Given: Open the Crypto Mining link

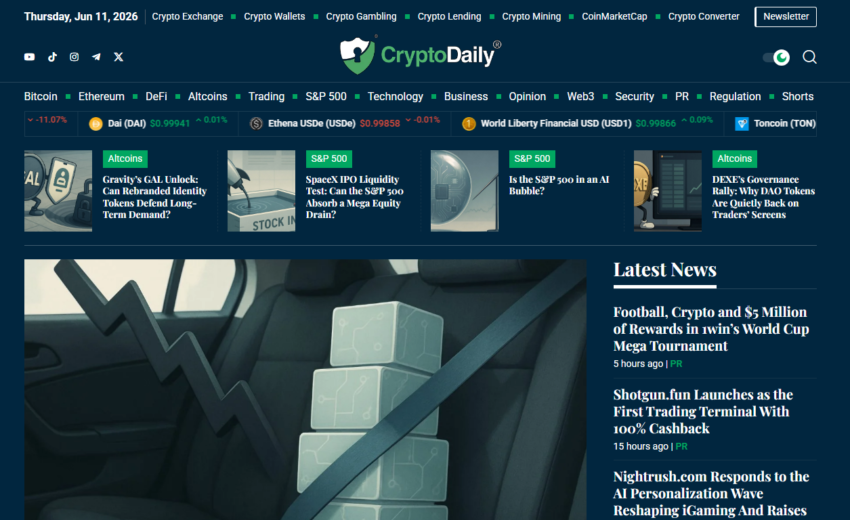Looking at the screenshot, I should [x=531, y=17].
